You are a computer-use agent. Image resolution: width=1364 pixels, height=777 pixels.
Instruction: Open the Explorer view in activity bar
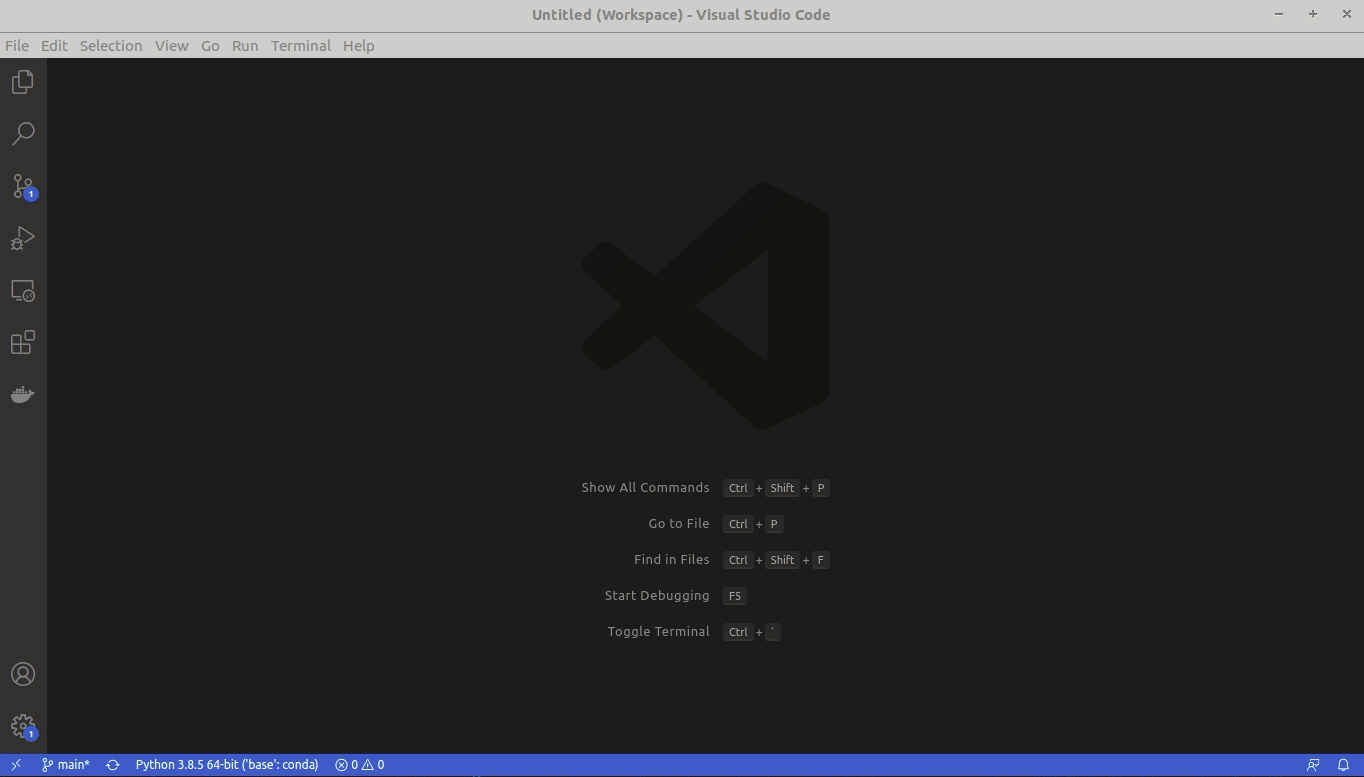pos(23,82)
